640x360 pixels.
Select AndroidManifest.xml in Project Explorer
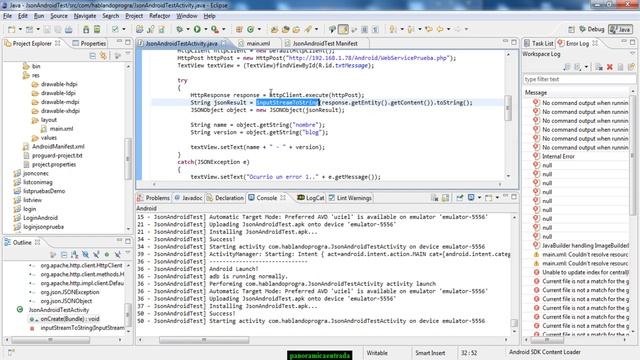click(x=58, y=147)
